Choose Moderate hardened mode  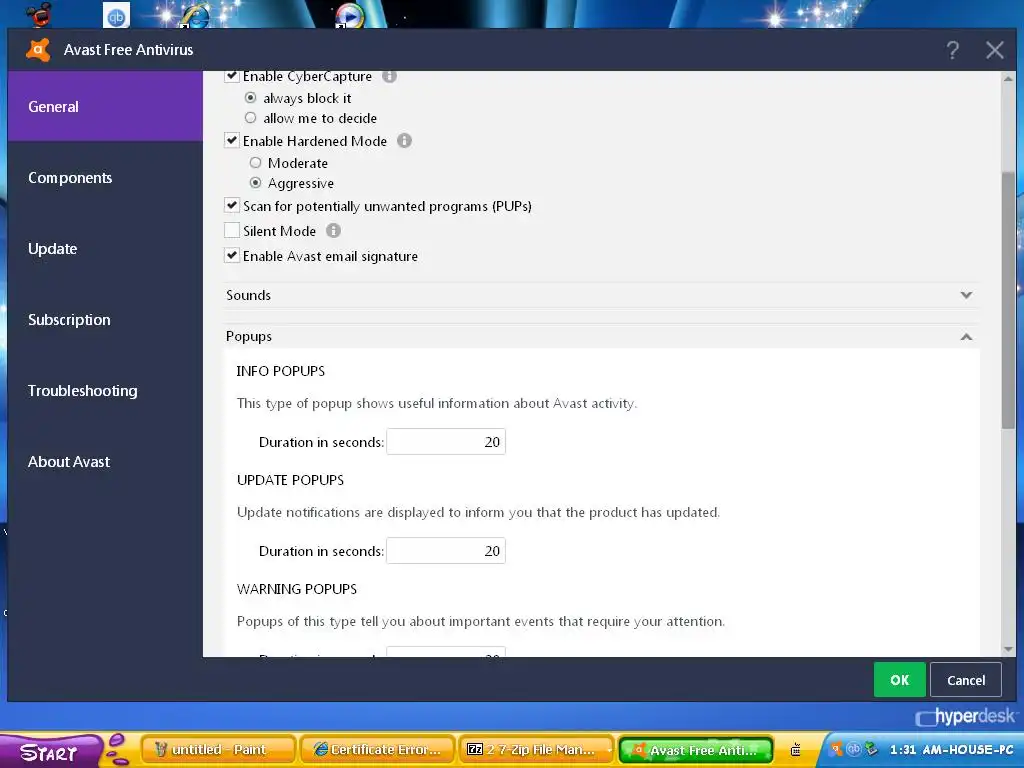255,163
